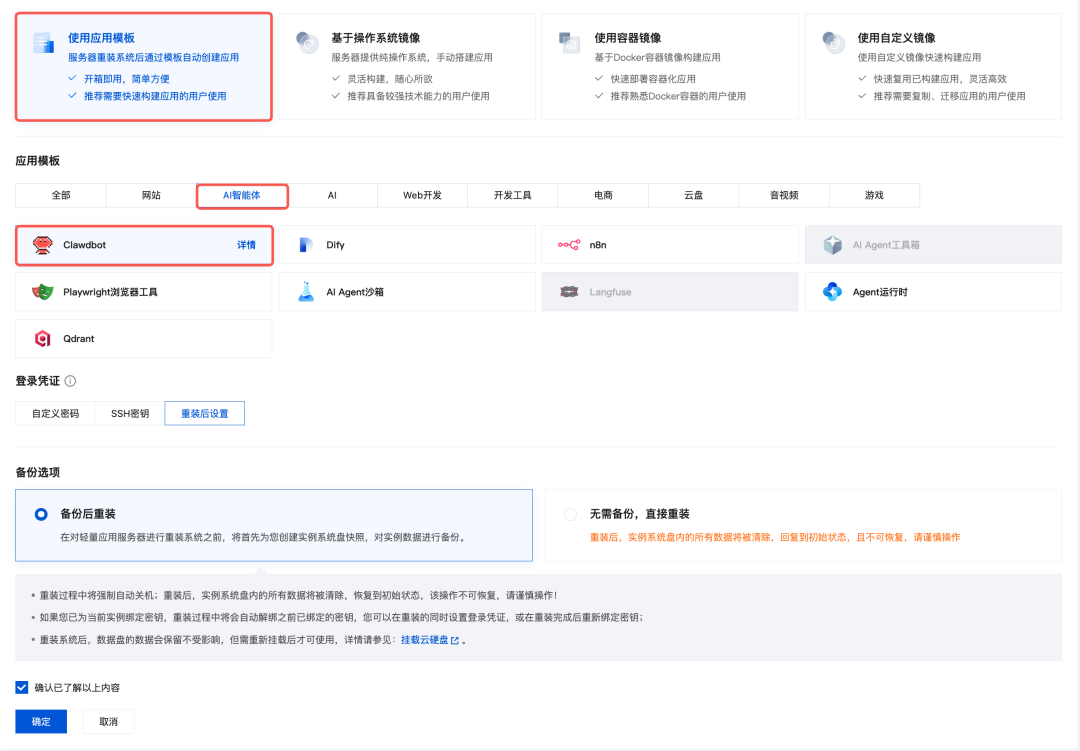This screenshot has height=751, width=1080.
Task: Select the Qdrant template icon
Action: click(x=42, y=338)
